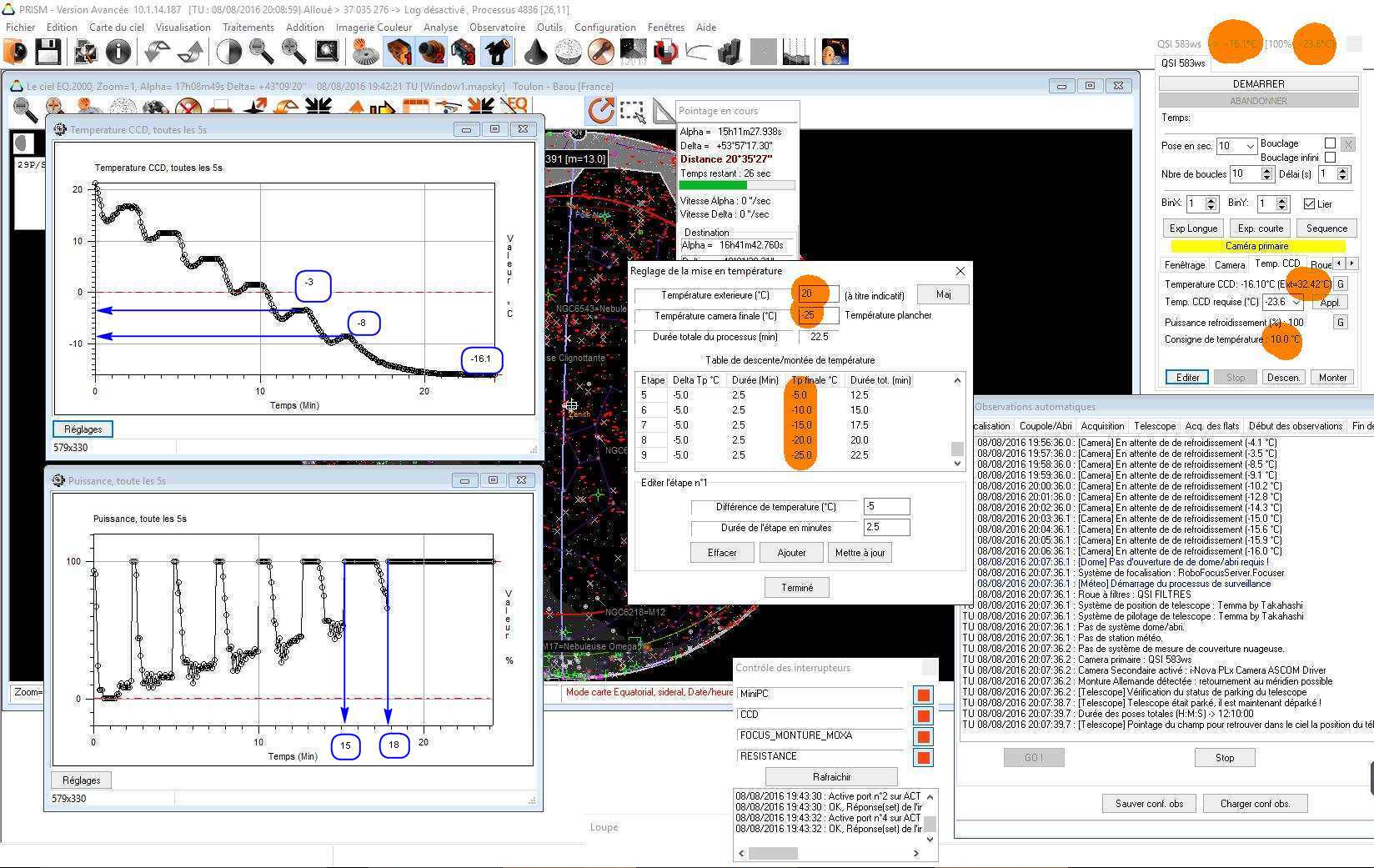Viewport: 1374px width, 868px height.
Task: Click the Rafraichir button
Action: [831, 776]
